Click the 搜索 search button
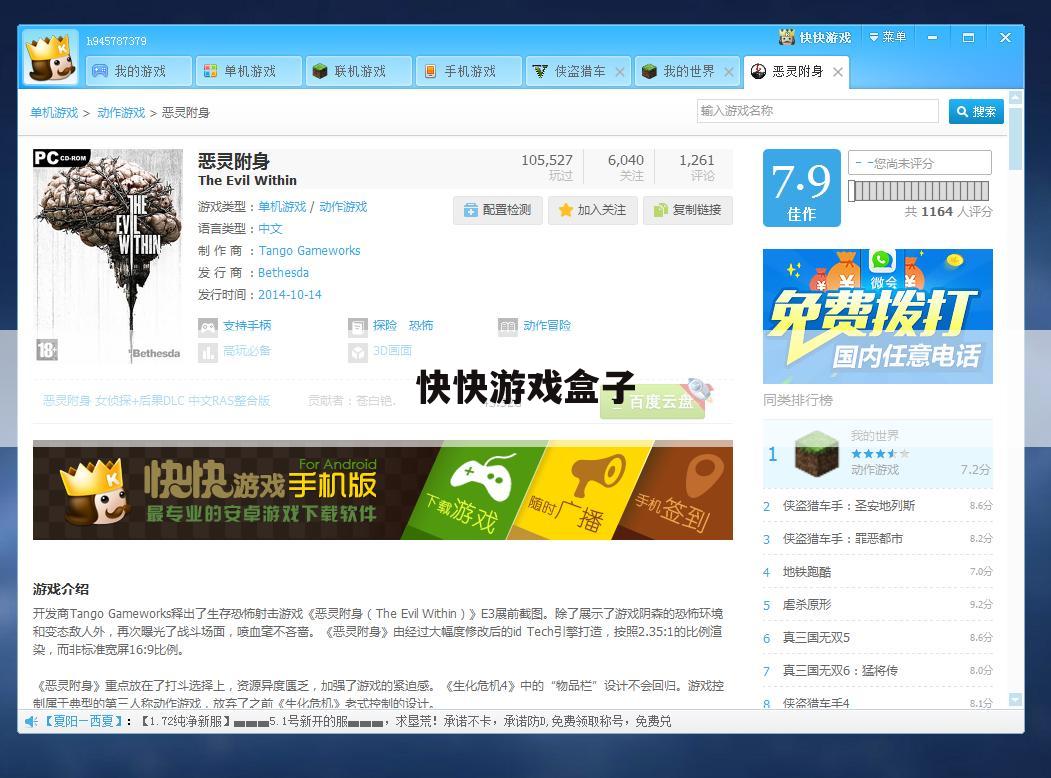1051x778 pixels. point(976,111)
